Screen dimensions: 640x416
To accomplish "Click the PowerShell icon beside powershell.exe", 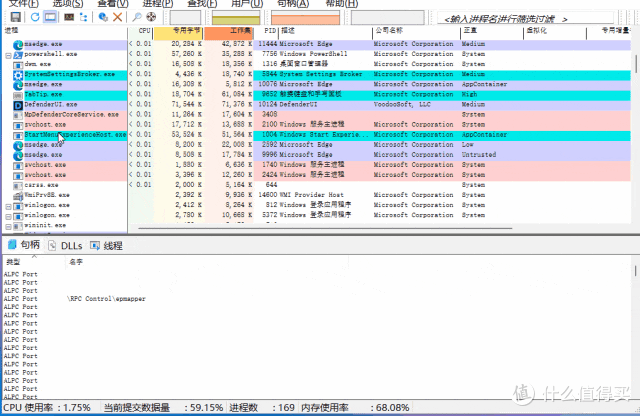I will click(18, 55).
